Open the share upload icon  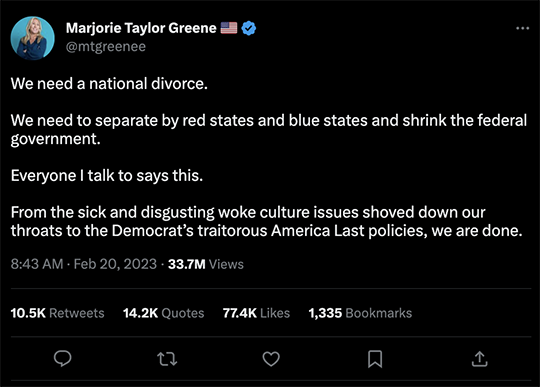coord(479,359)
